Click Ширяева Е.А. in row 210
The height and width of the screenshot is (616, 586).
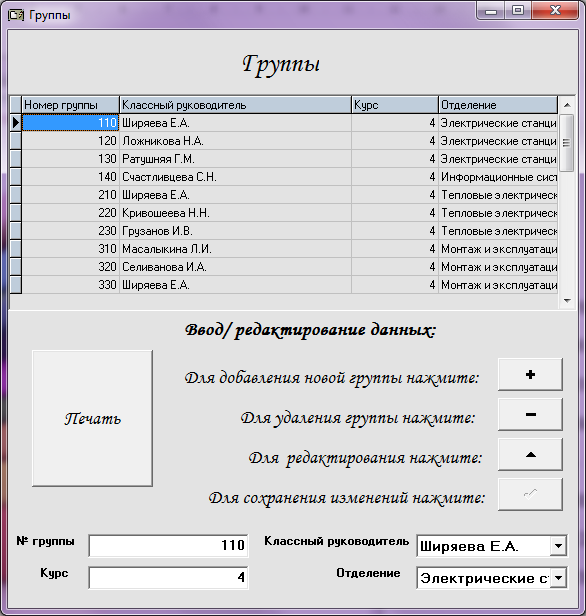coord(235,195)
